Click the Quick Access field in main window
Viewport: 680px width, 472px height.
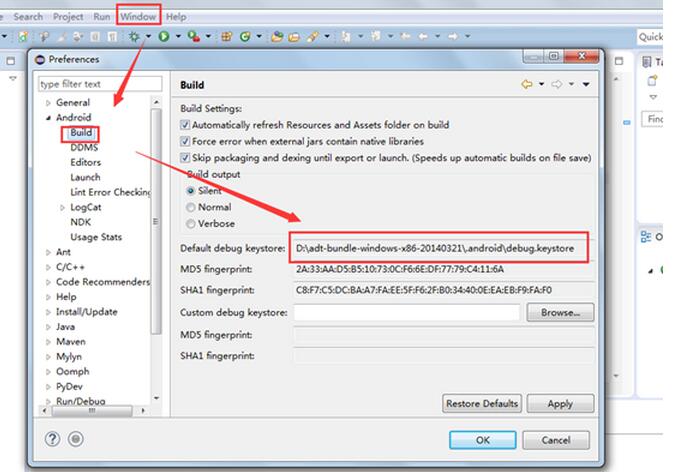click(x=650, y=37)
